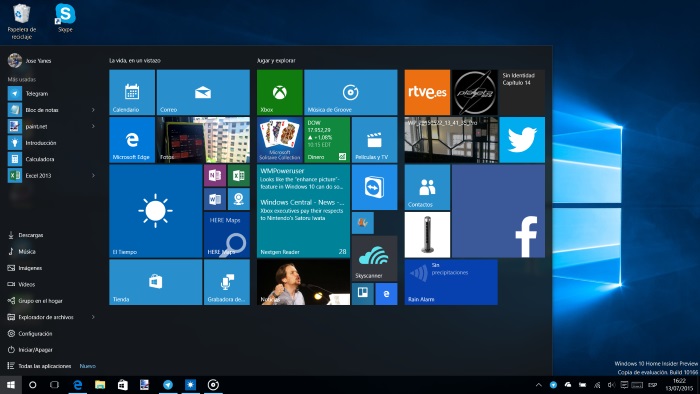Image resolution: width=700 pixels, height=394 pixels.
Task: Open the Tienda store tile
Action: click(x=155, y=282)
